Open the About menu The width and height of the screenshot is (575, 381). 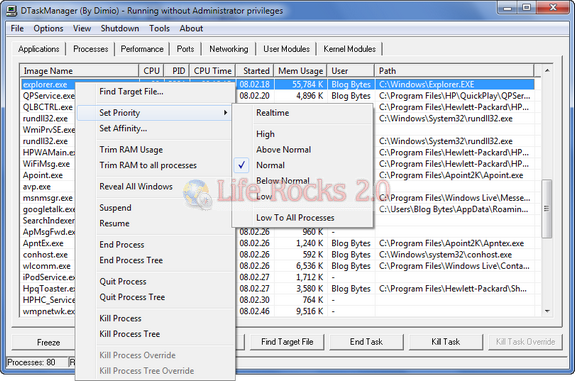click(x=191, y=29)
